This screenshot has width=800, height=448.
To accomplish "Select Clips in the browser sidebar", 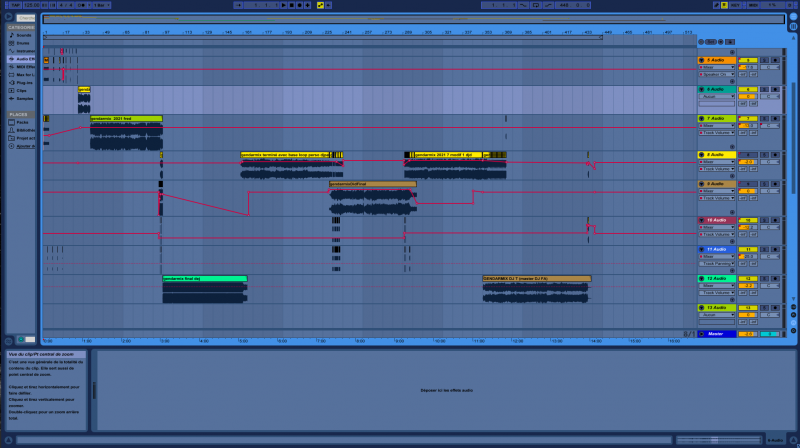I will pos(22,90).
